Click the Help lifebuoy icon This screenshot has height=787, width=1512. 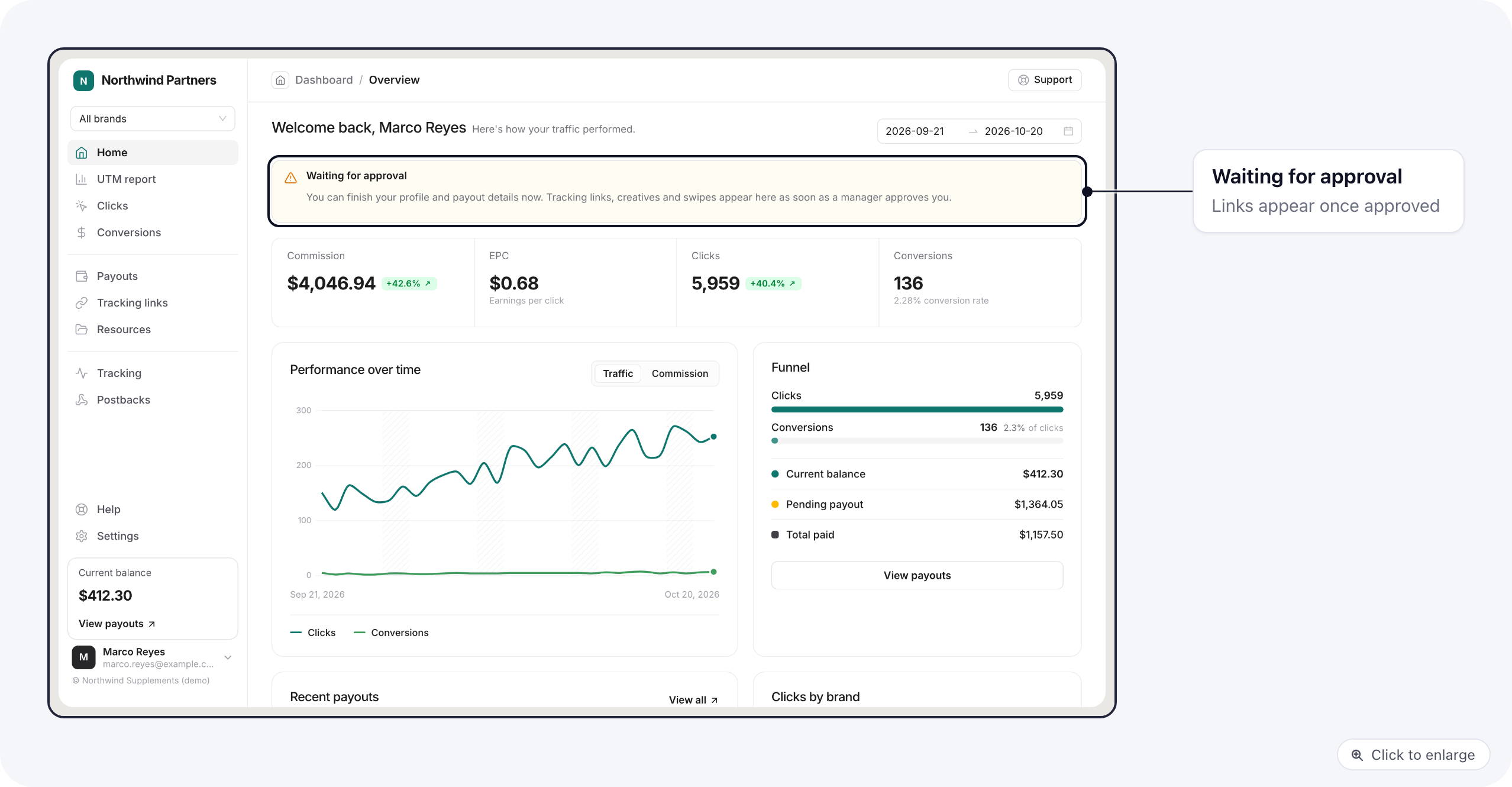pos(82,509)
